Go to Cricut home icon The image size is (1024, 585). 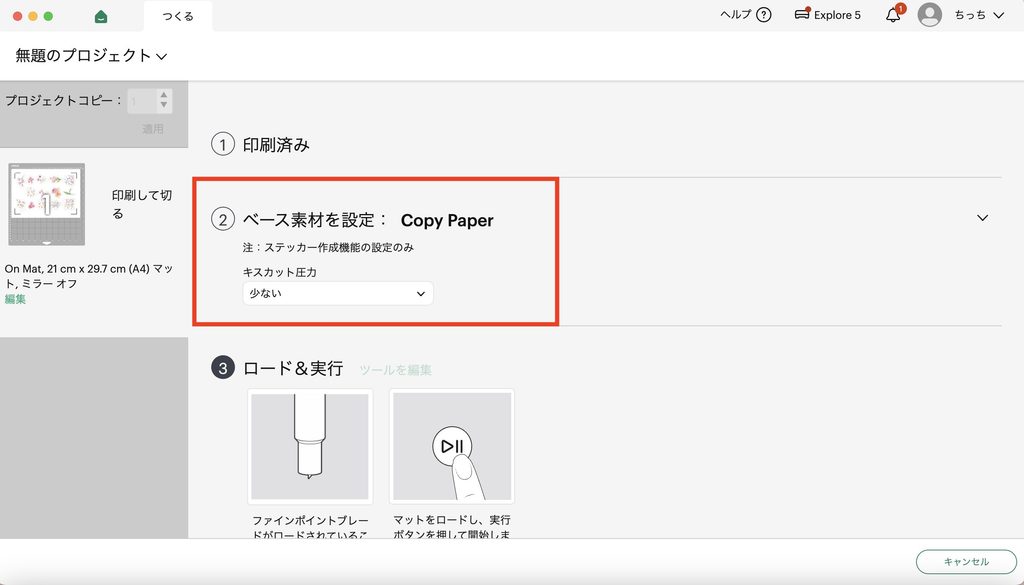coord(101,16)
